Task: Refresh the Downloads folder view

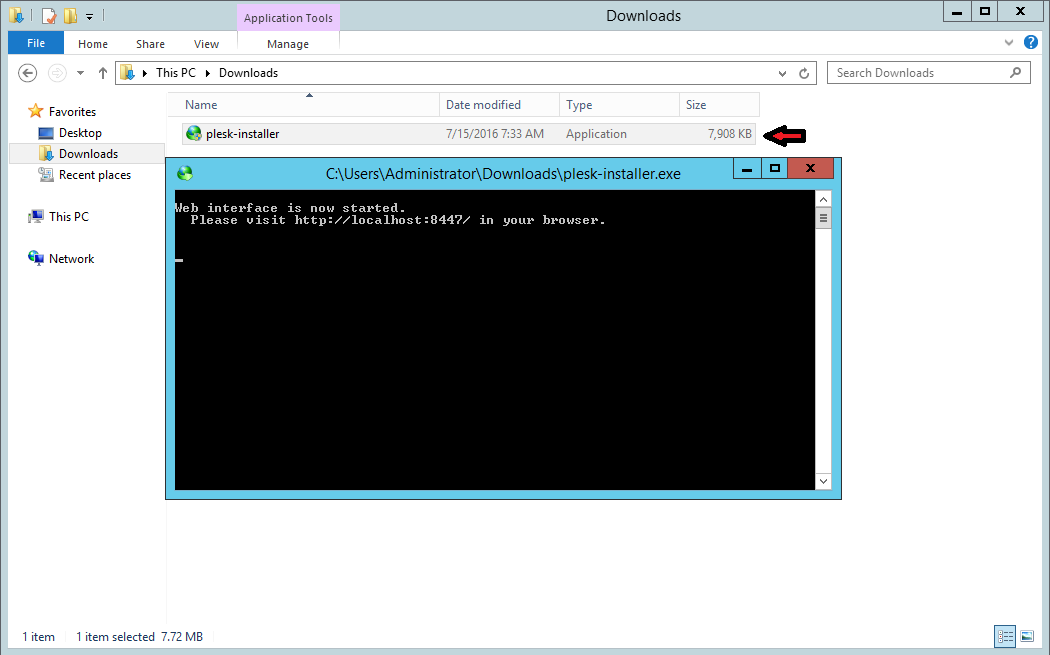Action: tap(804, 73)
